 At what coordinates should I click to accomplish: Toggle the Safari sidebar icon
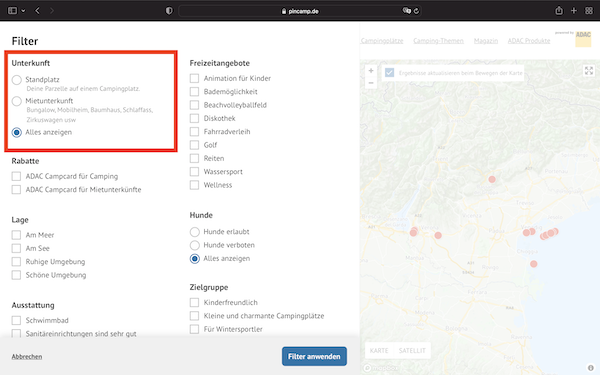pos(12,11)
